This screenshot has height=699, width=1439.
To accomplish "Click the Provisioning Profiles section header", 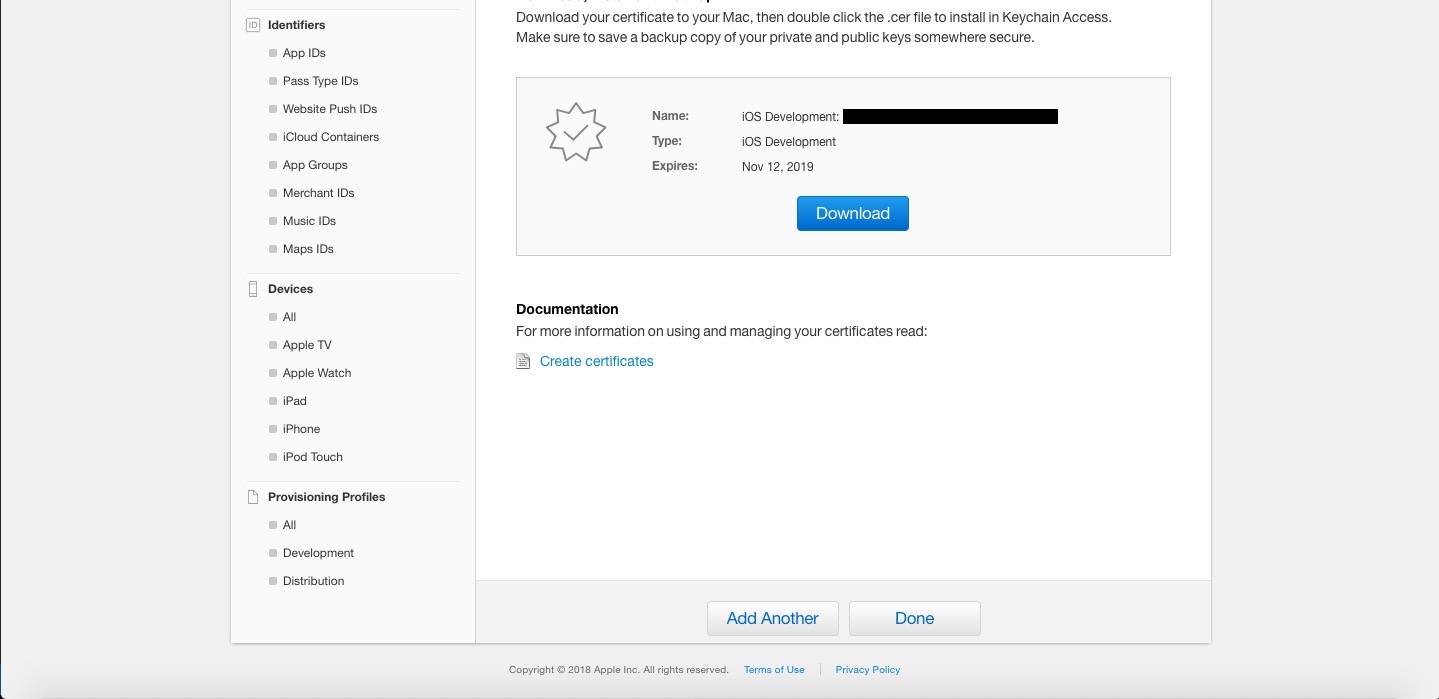I will click(x=326, y=497).
